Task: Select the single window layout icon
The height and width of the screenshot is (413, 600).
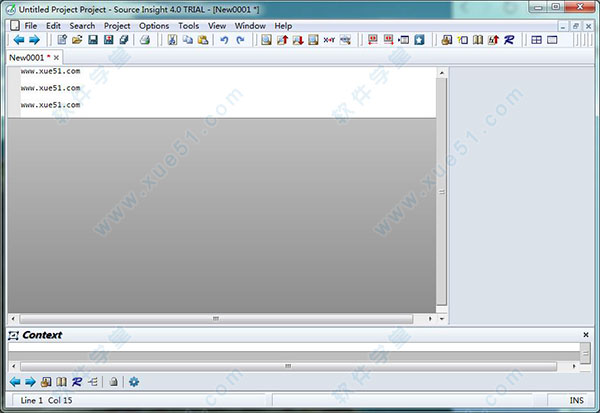Action: click(x=552, y=40)
